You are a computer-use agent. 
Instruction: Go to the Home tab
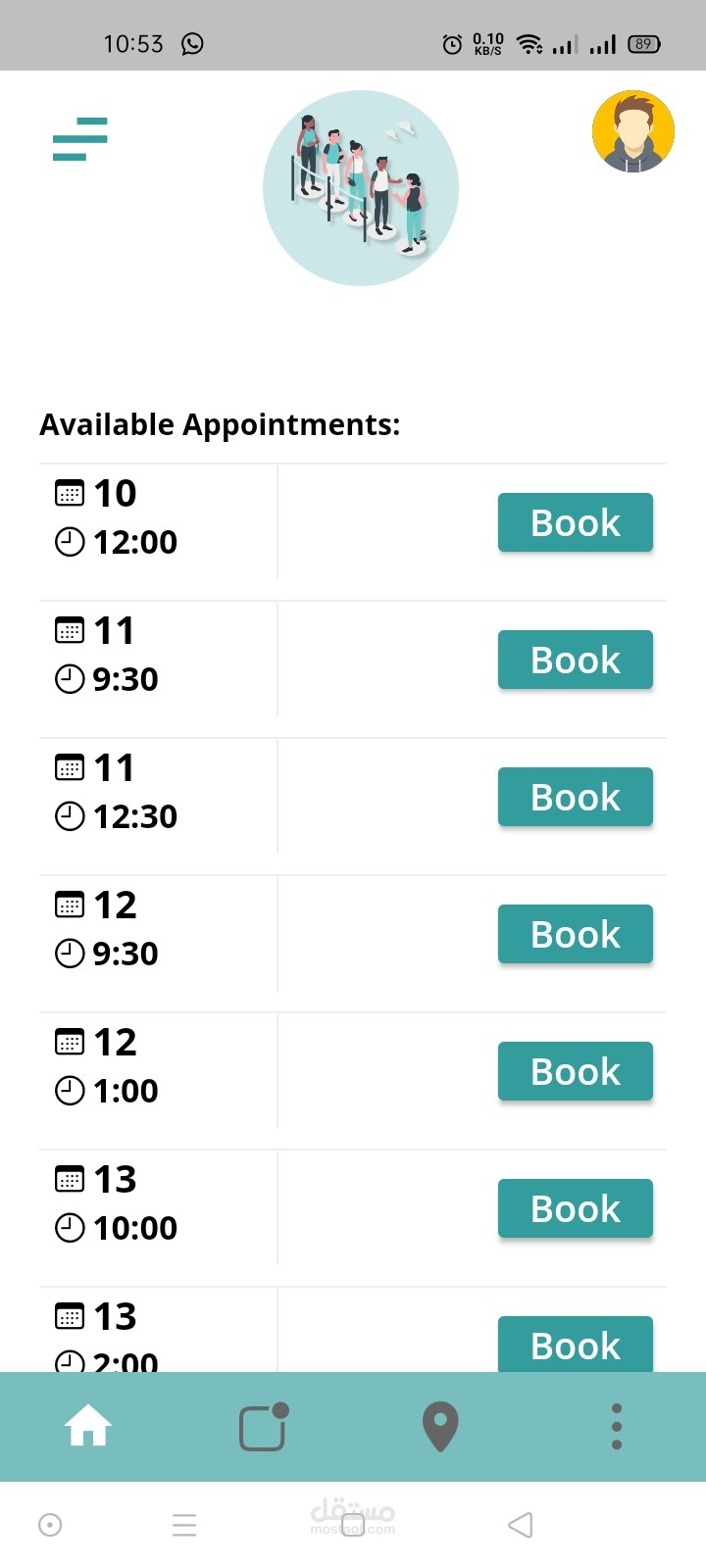click(x=88, y=1426)
